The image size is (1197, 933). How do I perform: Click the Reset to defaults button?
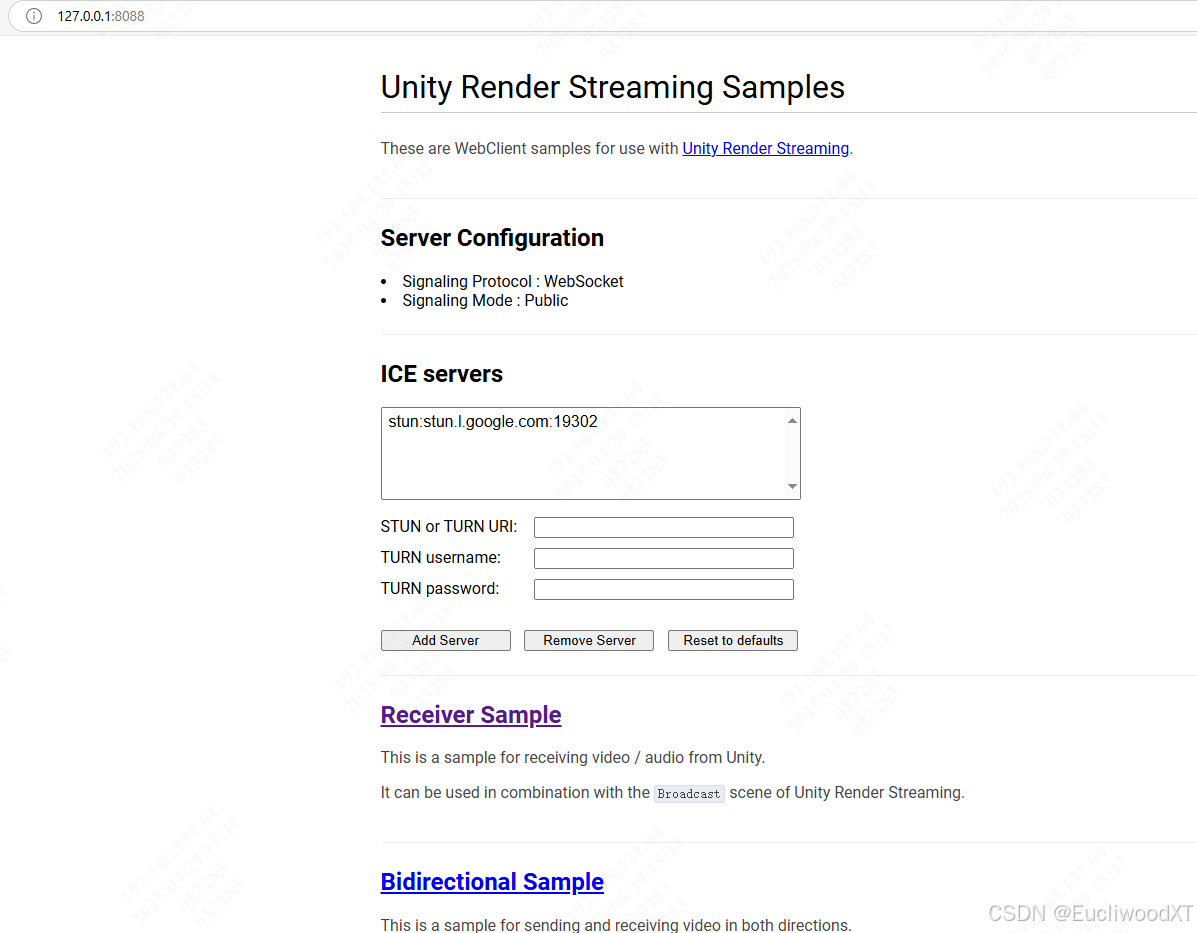pyautogui.click(x=733, y=641)
